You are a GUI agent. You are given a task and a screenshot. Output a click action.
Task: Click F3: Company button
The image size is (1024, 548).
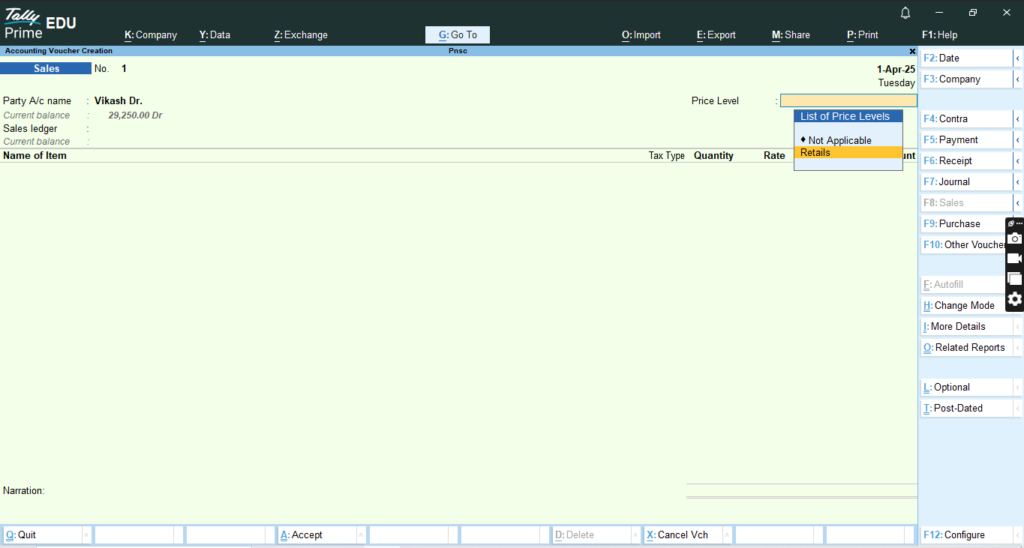tap(966, 79)
